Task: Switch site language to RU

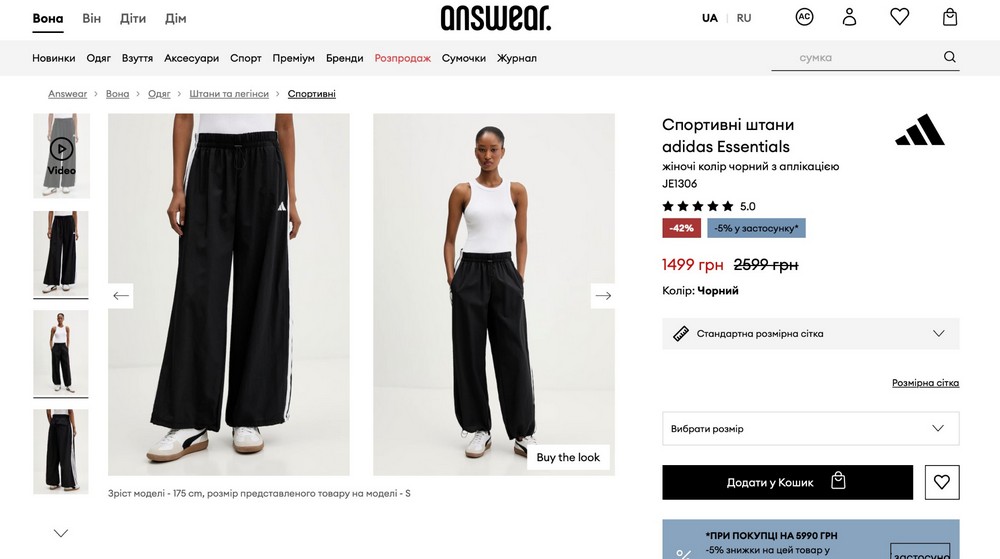Action: [x=744, y=18]
